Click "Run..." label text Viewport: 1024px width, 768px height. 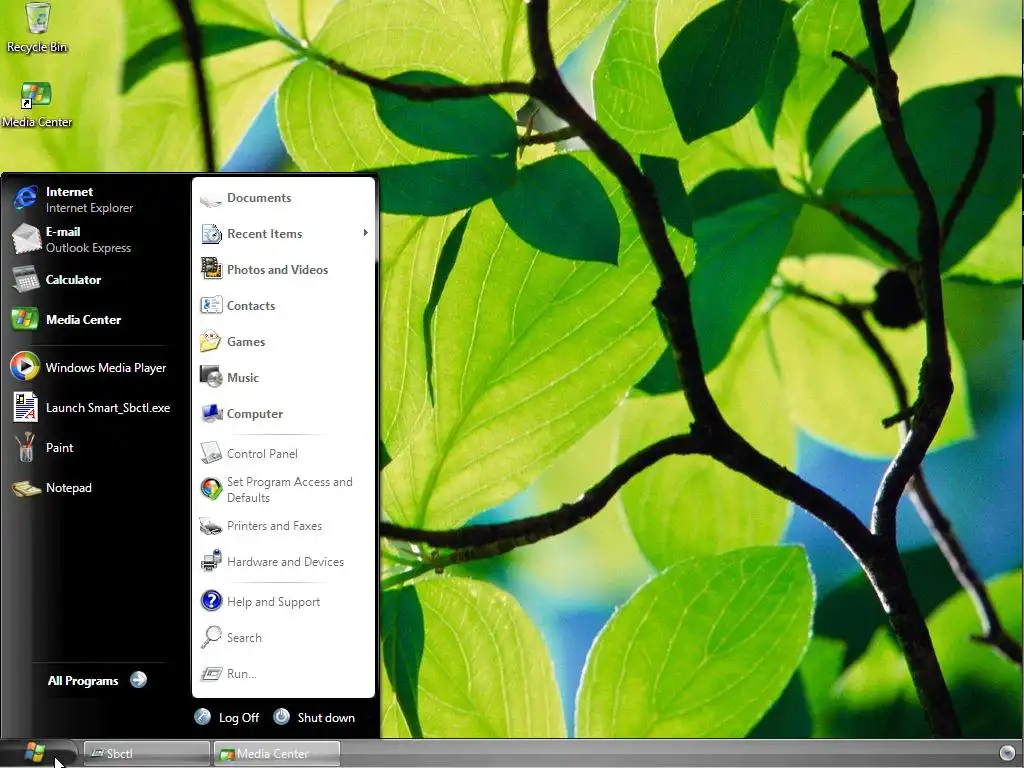(x=242, y=674)
